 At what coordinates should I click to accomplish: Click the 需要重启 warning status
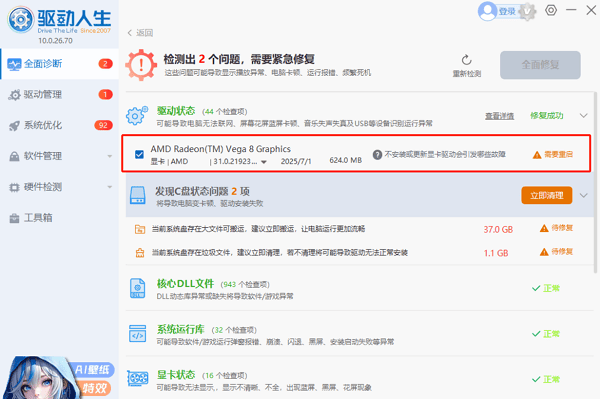pyautogui.click(x=553, y=155)
